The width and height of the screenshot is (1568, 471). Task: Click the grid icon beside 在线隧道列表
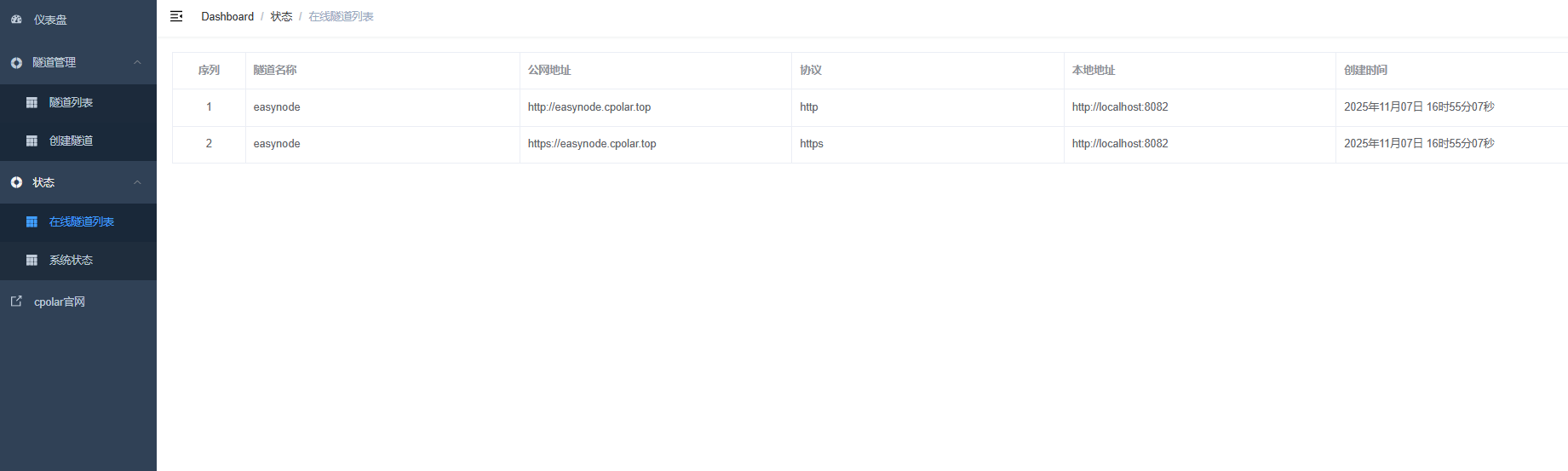(x=32, y=221)
